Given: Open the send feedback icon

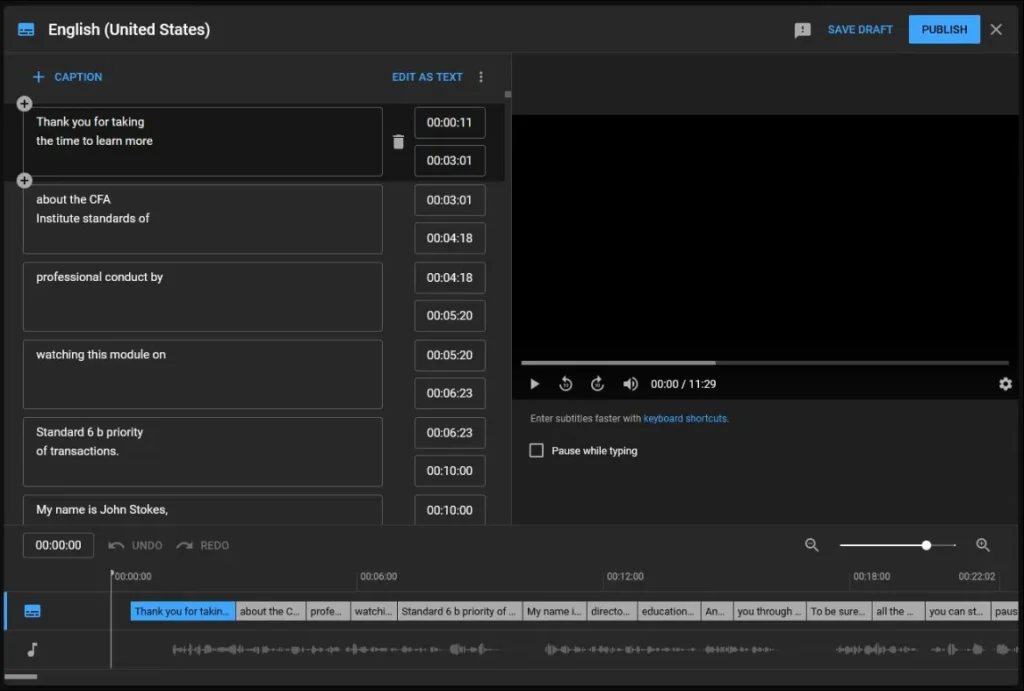Looking at the screenshot, I should 802,30.
